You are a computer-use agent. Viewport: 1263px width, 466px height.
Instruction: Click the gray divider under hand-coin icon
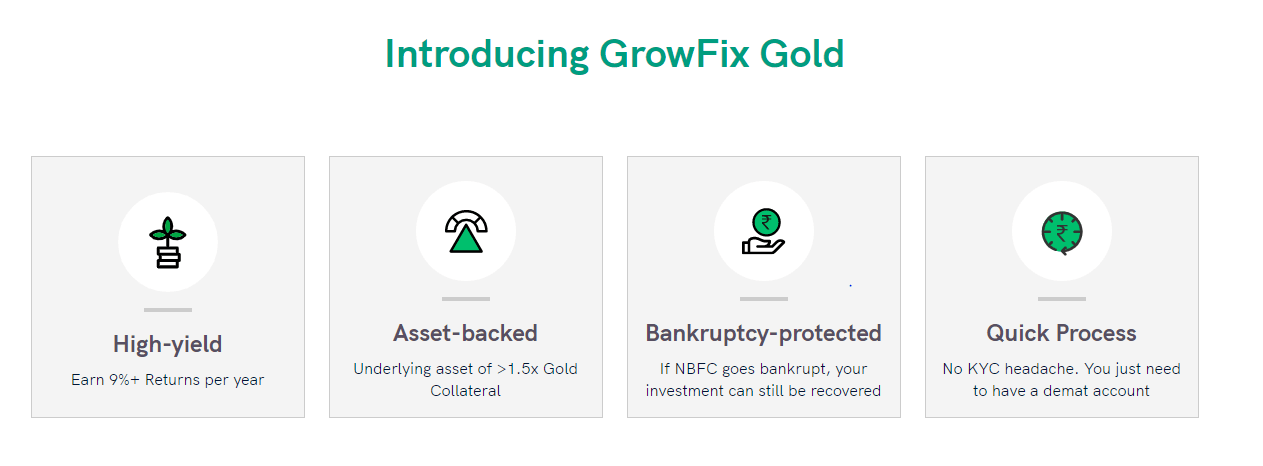tap(764, 299)
